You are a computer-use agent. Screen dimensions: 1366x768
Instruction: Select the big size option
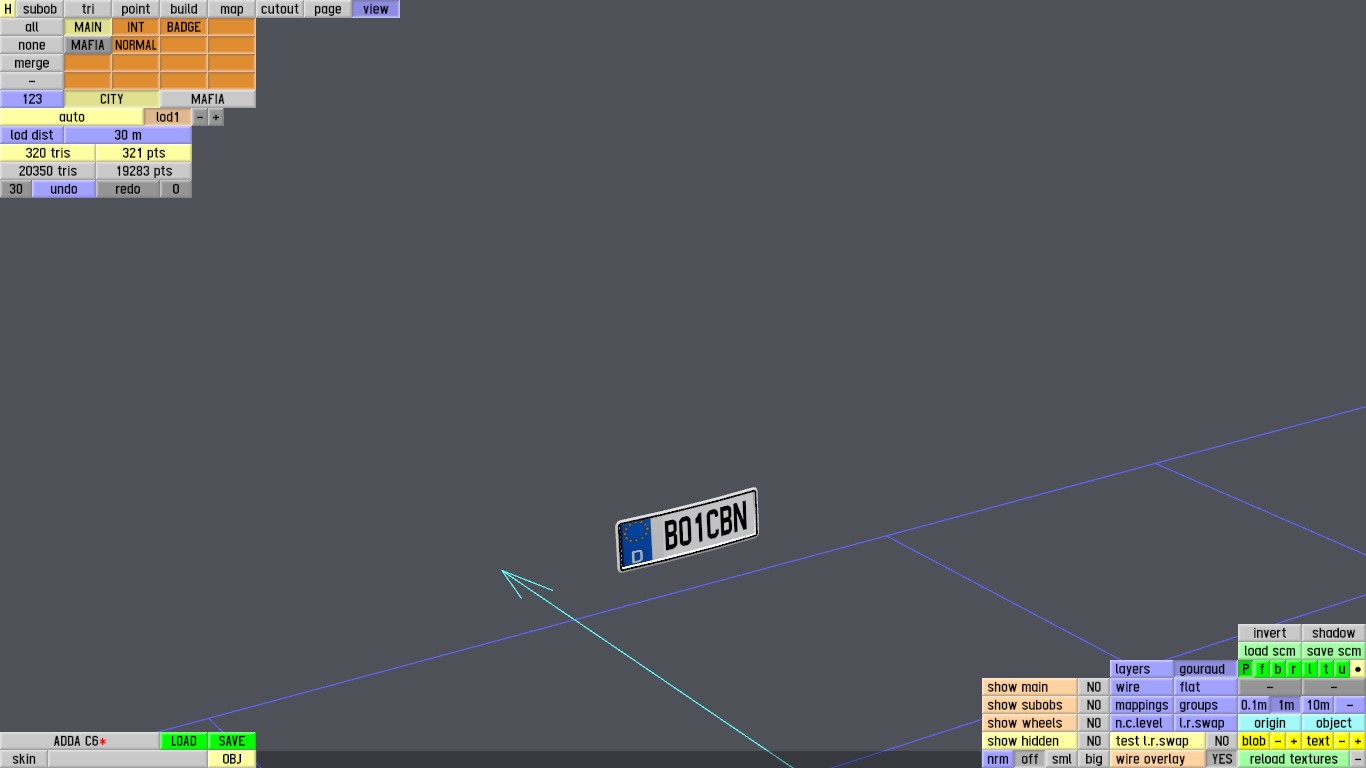coord(1094,759)
